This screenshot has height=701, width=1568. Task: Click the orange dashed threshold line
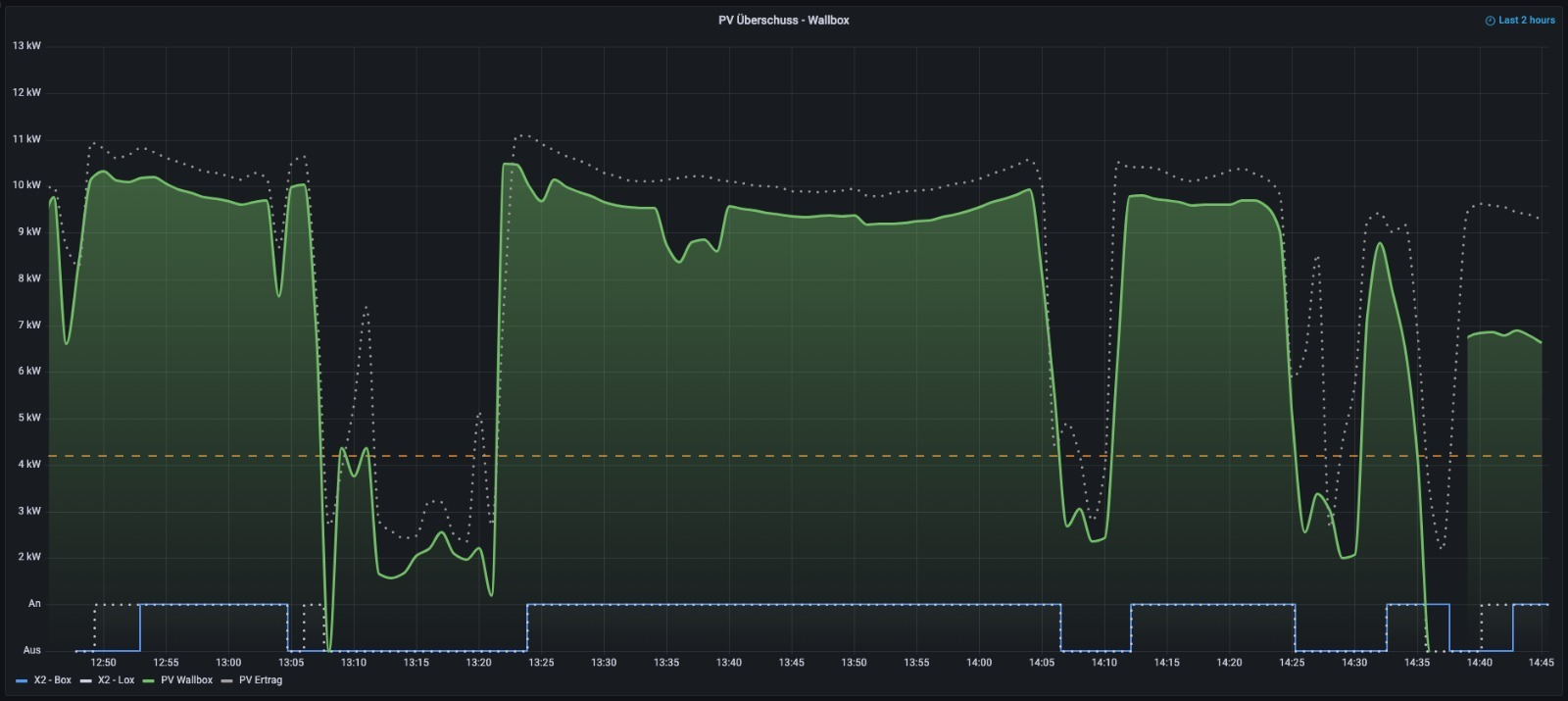click(784, 456)
